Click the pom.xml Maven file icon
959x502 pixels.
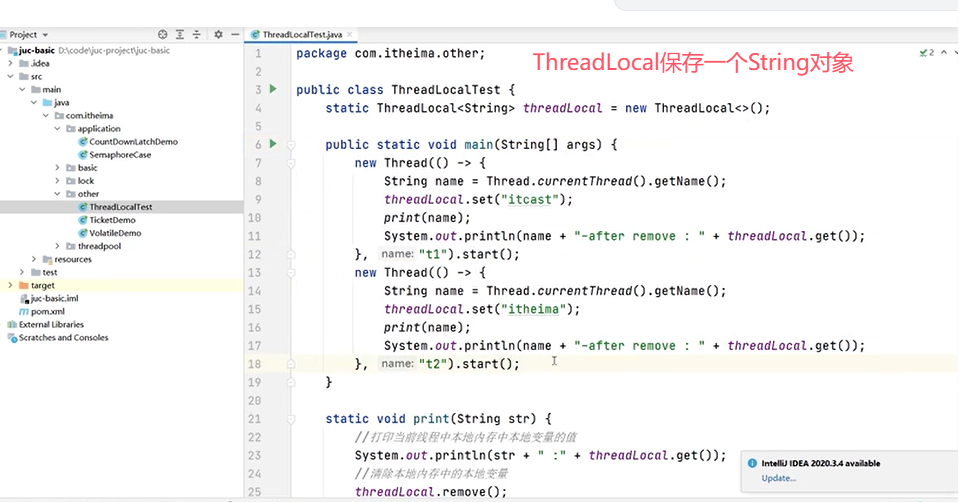click(x=24, y=312)
